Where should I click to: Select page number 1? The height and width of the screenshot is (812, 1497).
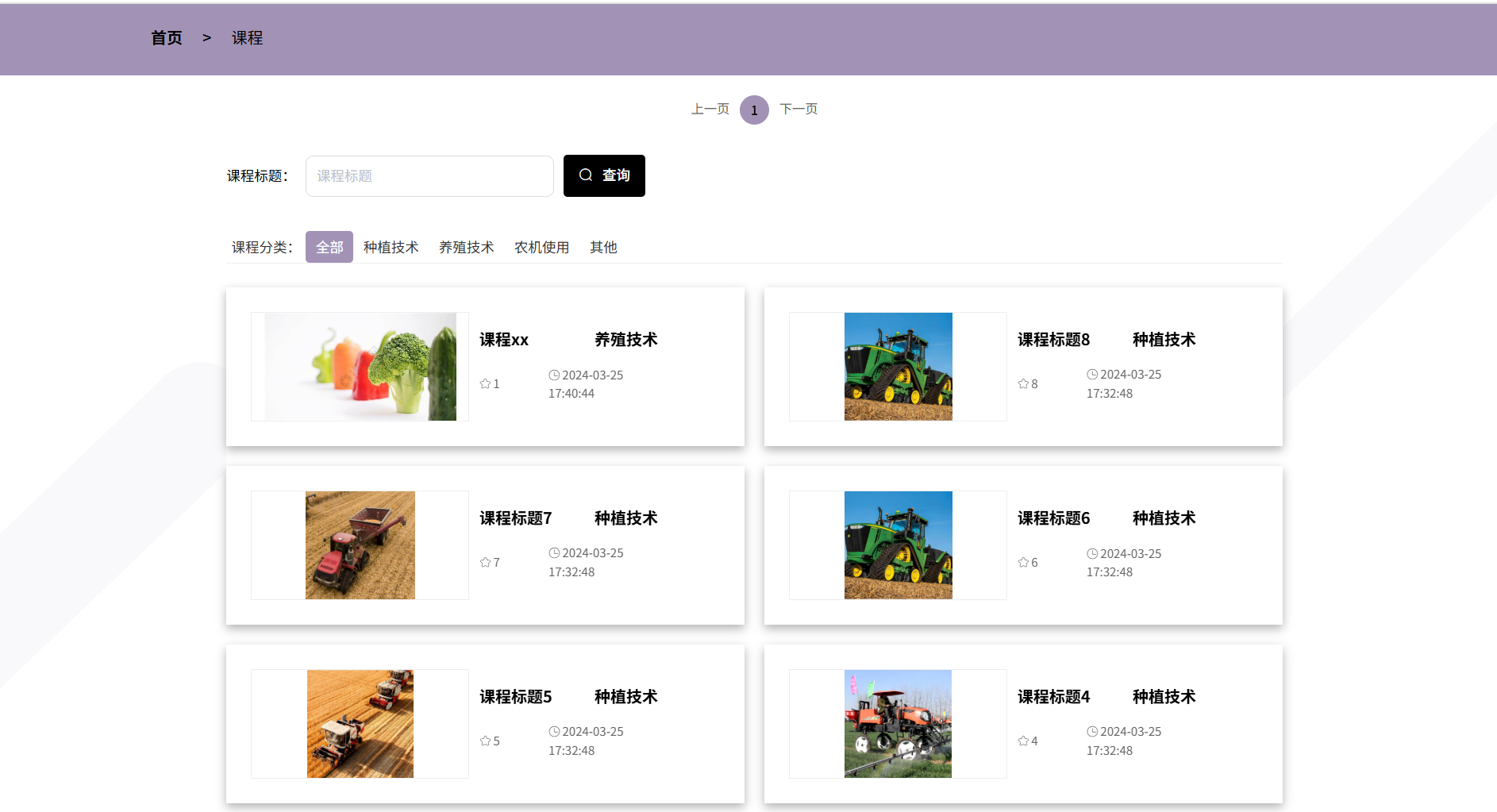754,110
